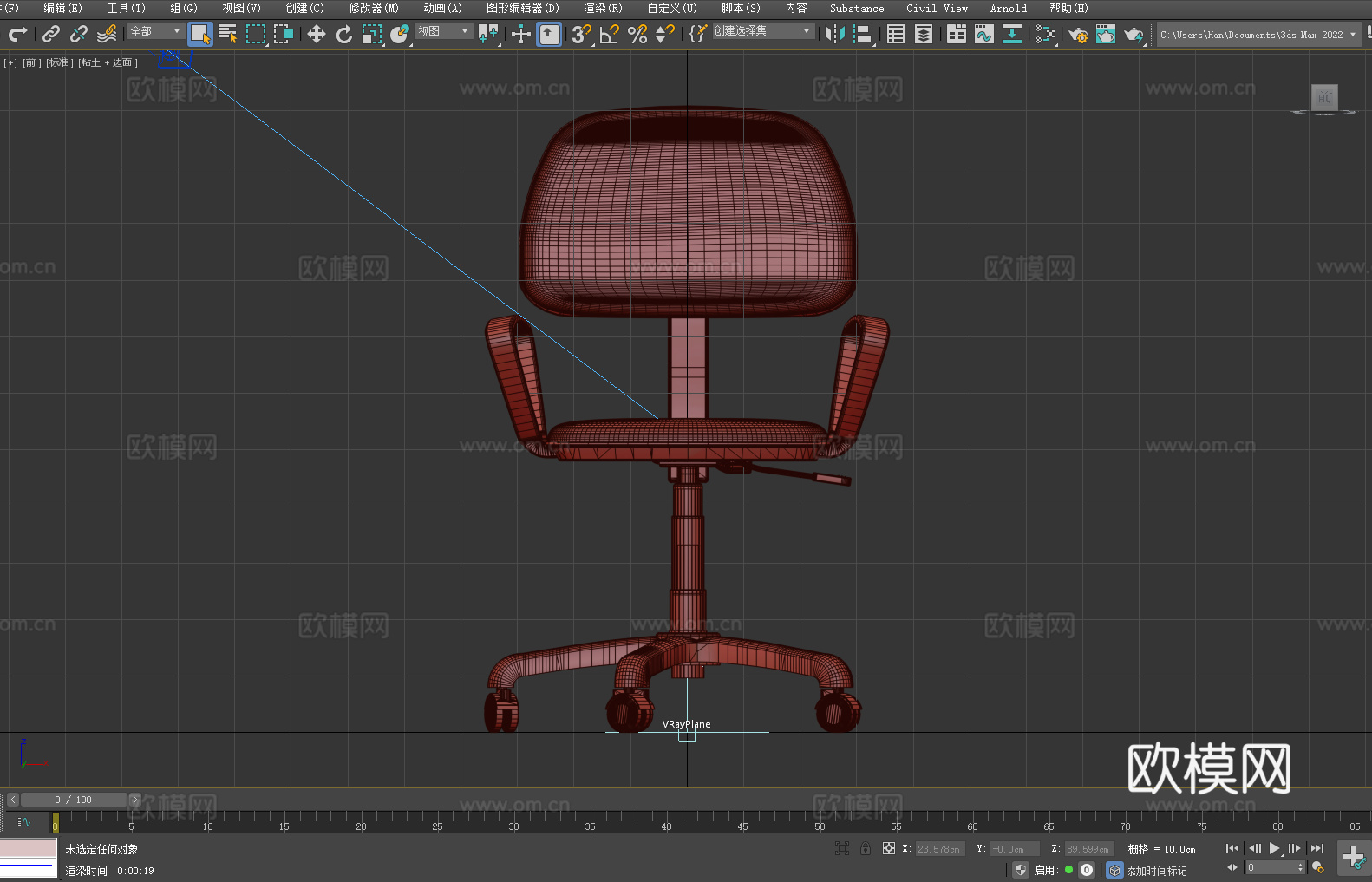Open the 工具(T) menu
Image resolution: width=1372 pixels, height=882 pixels.
click(x=126, y=8)
